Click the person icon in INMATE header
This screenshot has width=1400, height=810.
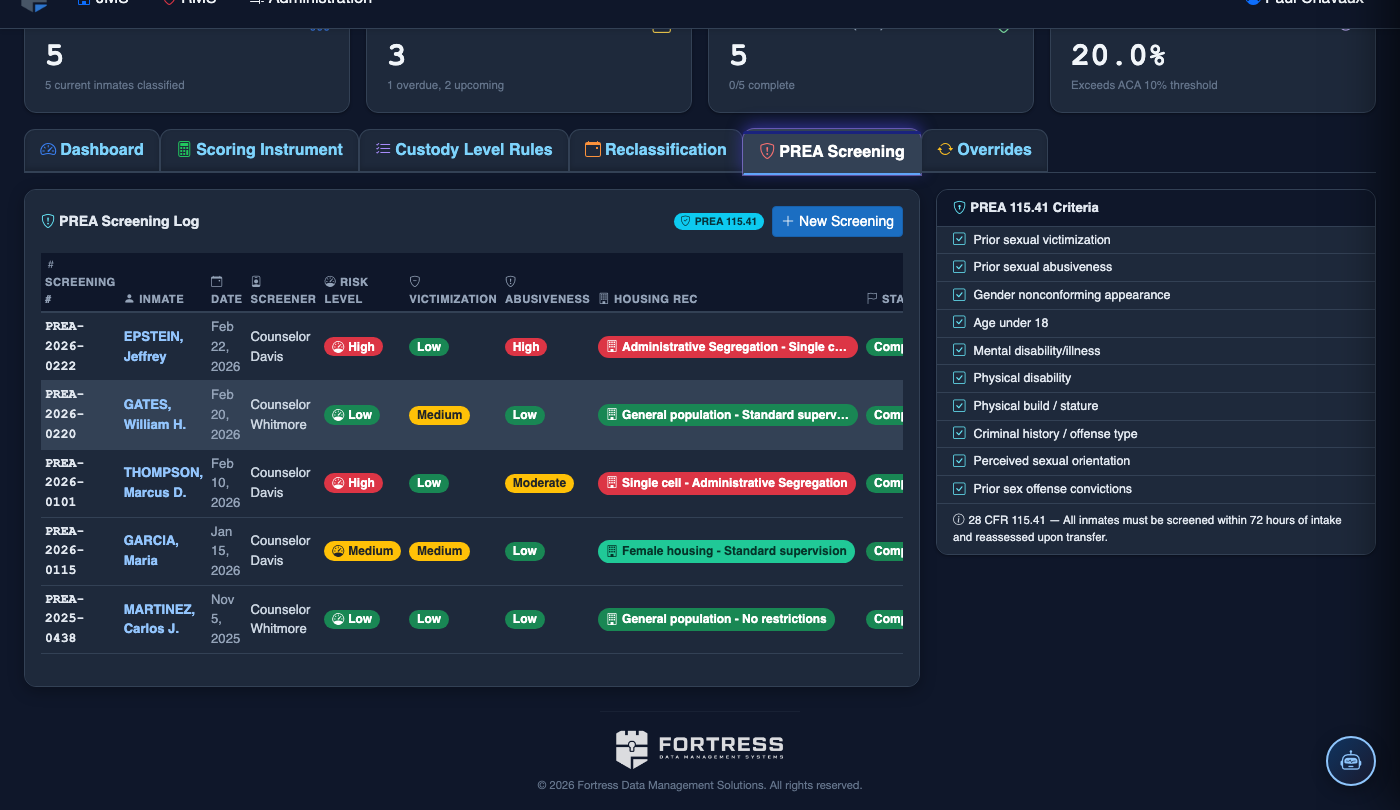click(x=129, y=299)
